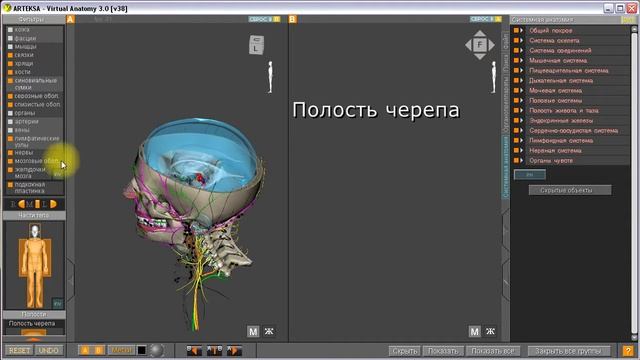Image resolution: width=640 pixels, height=360 pixels.
Task: Click the body silhouette icon in viewport B
Action: (493, 77)
